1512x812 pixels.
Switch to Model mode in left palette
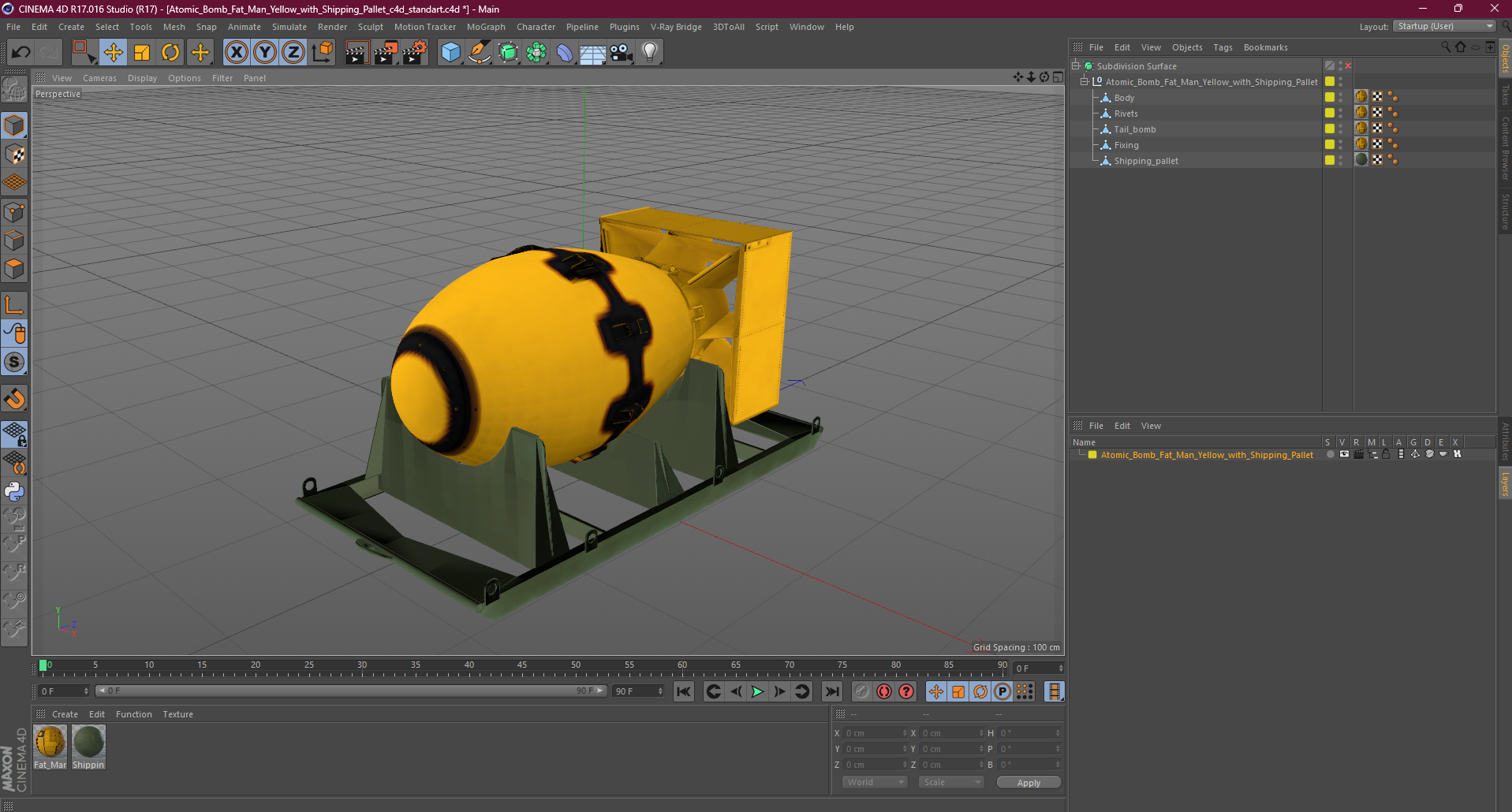pos(14,126)
